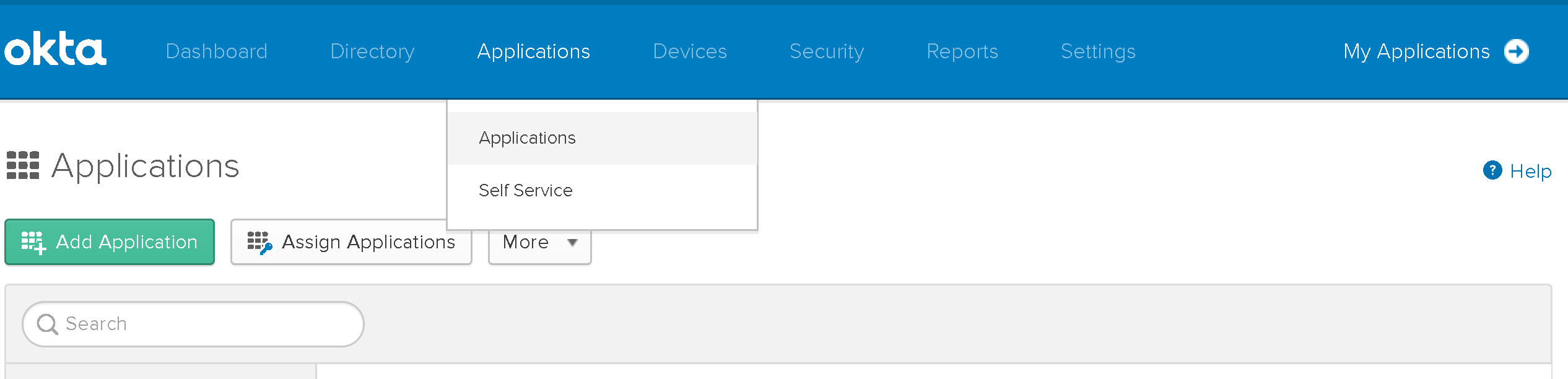This screenshot has height=379, width=1568.
Task: Open the Directory menu
Action: click(373, 51)
